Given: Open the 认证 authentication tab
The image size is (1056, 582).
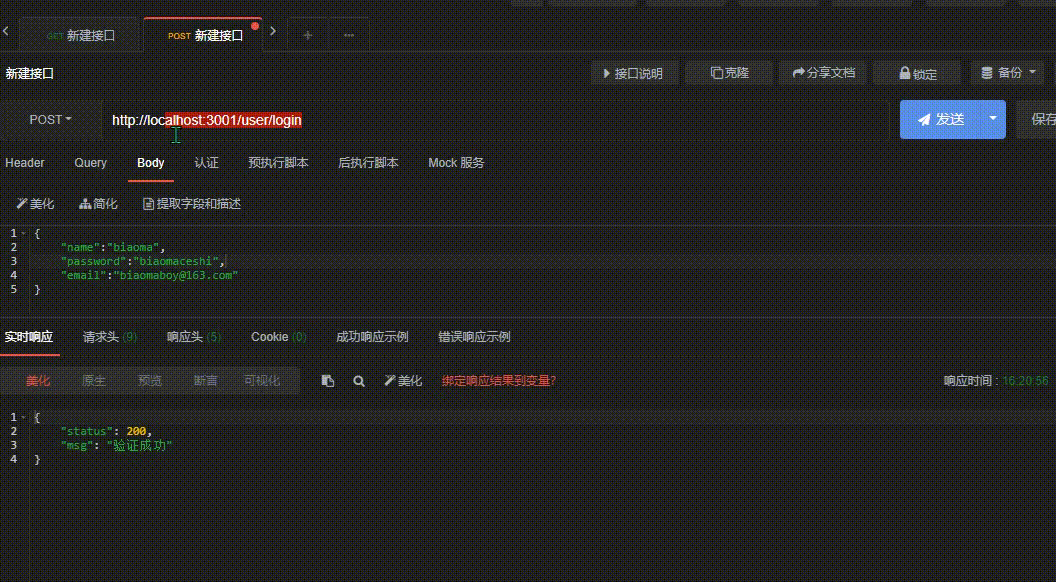Looking at the screenshot, I should (207, 162).
